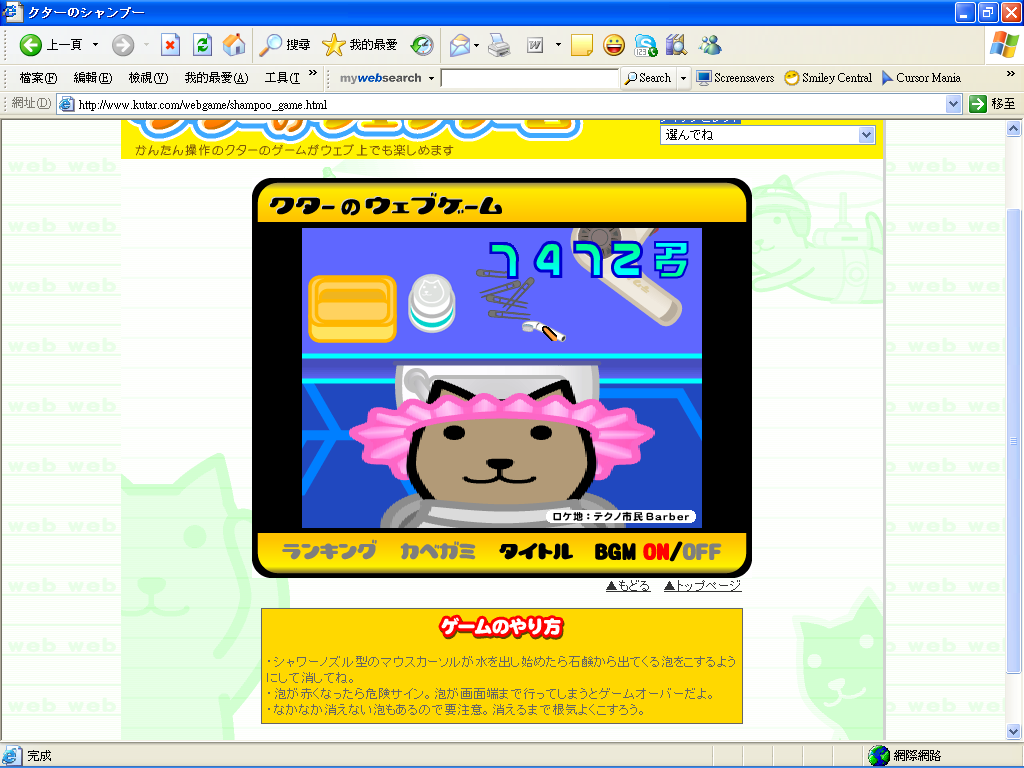
Task: Click the 移至 Go button
Action: (993, 104)
